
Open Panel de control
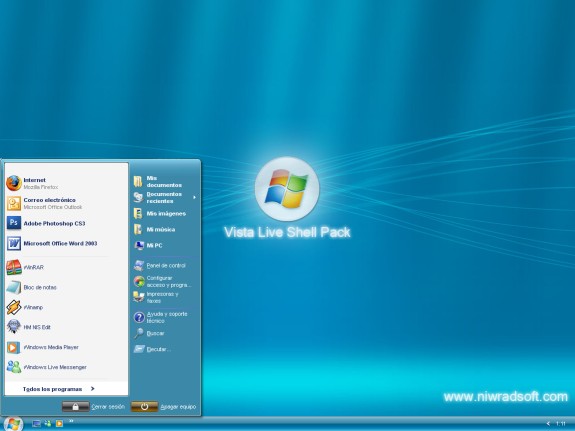point(165,265)
